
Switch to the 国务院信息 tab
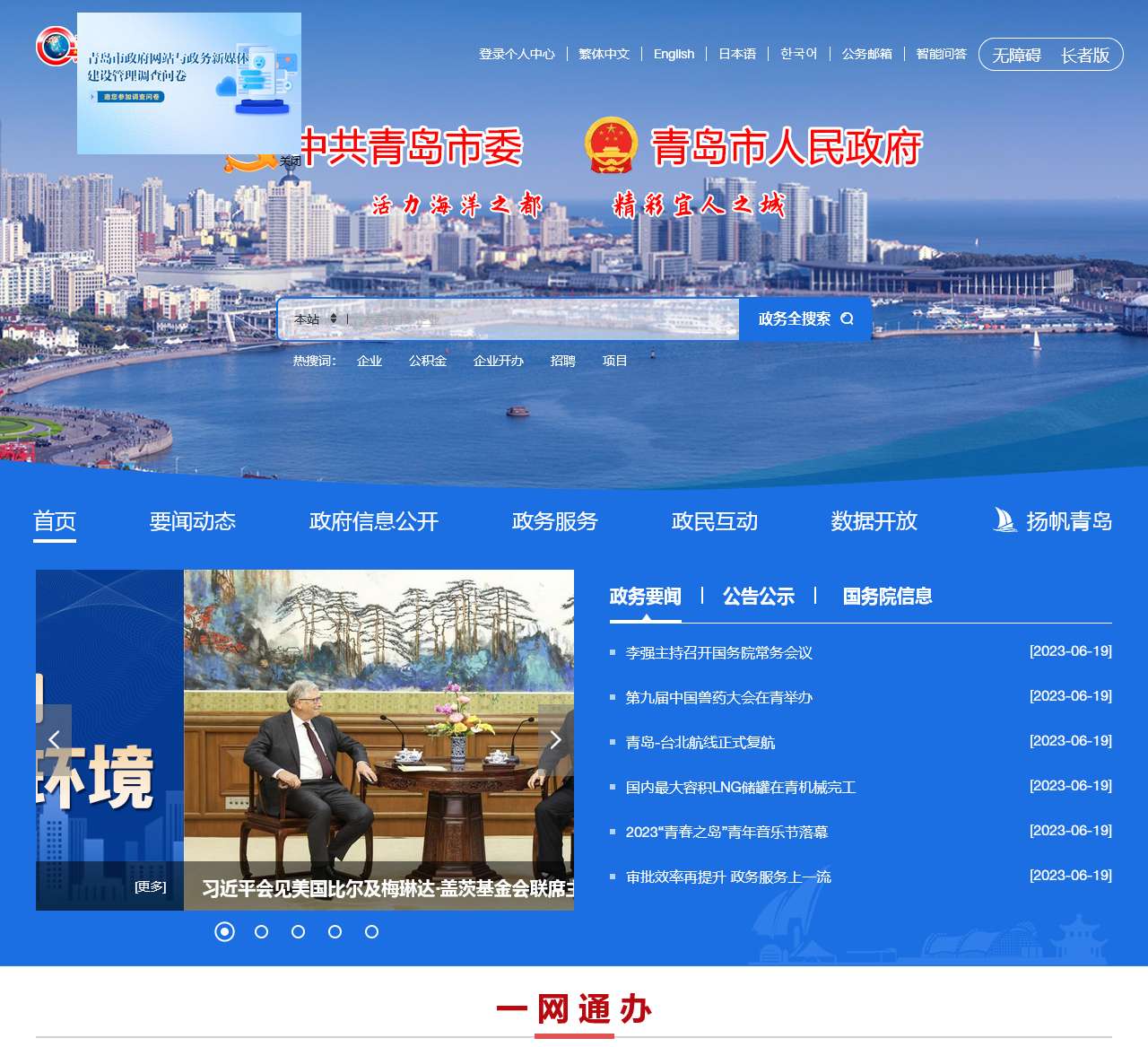(887, 597)
